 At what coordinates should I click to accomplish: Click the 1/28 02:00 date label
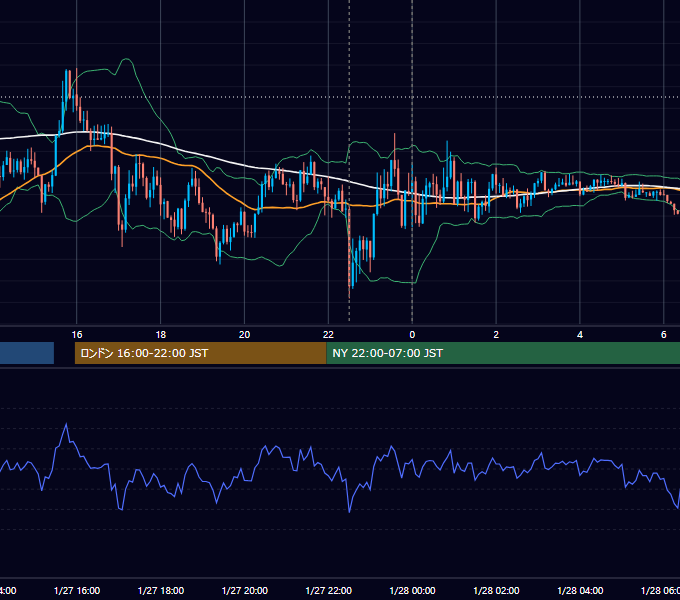496,590
